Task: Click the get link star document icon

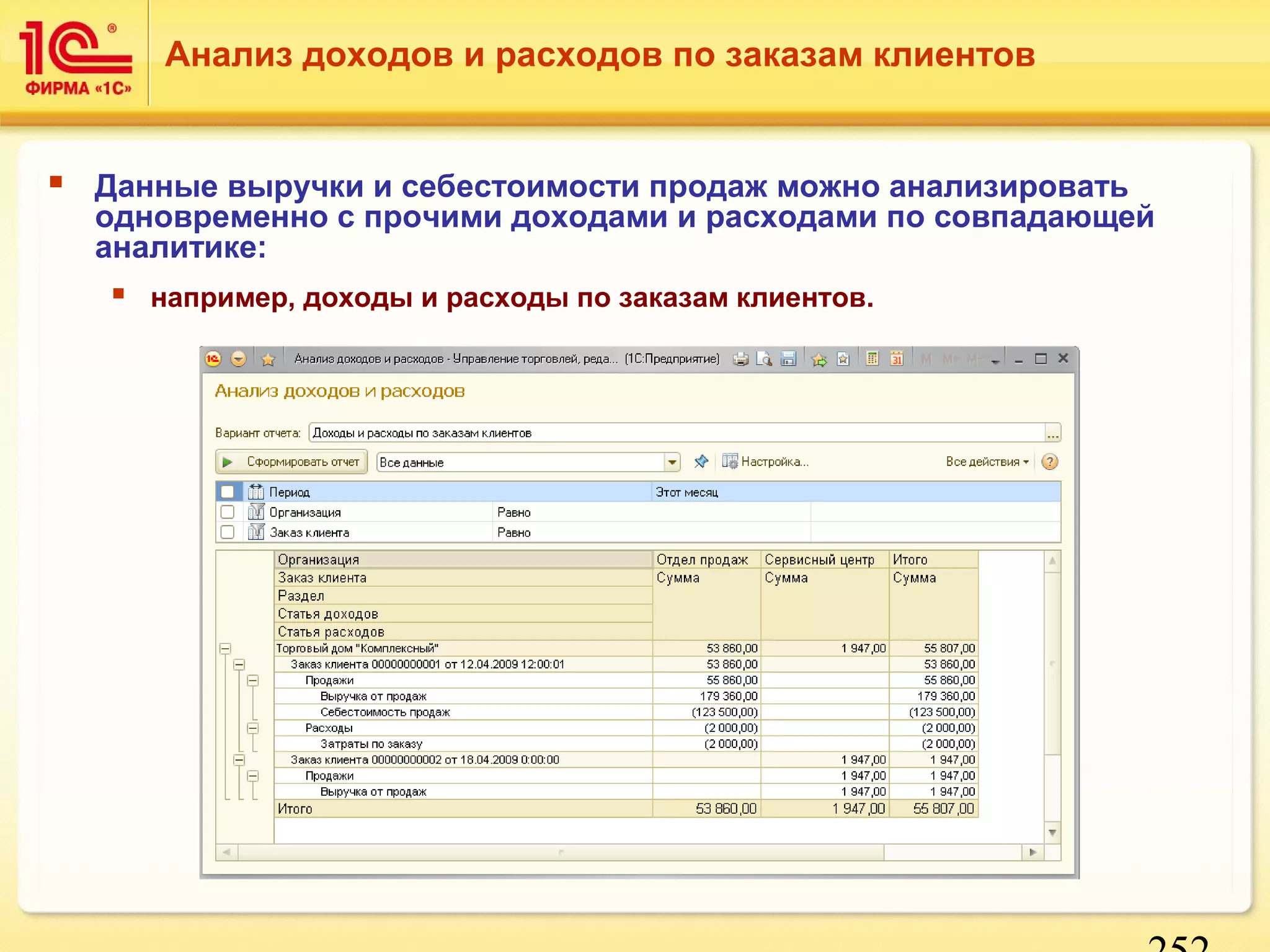Action: [x=843, y=359]
